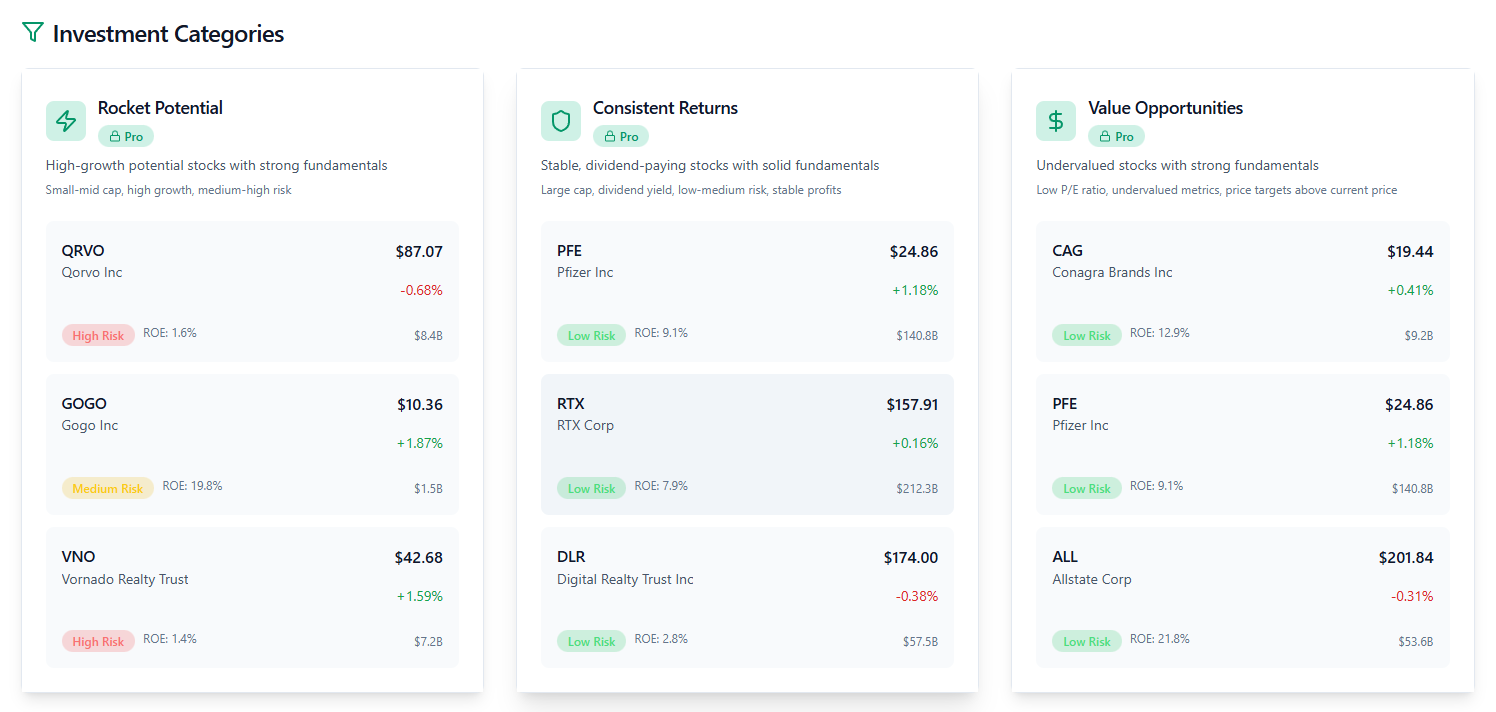This screenshot has width=1496, height=712.
Task: Click the Pro lock badge under Rocket Potential
Action: coord(126,136)
